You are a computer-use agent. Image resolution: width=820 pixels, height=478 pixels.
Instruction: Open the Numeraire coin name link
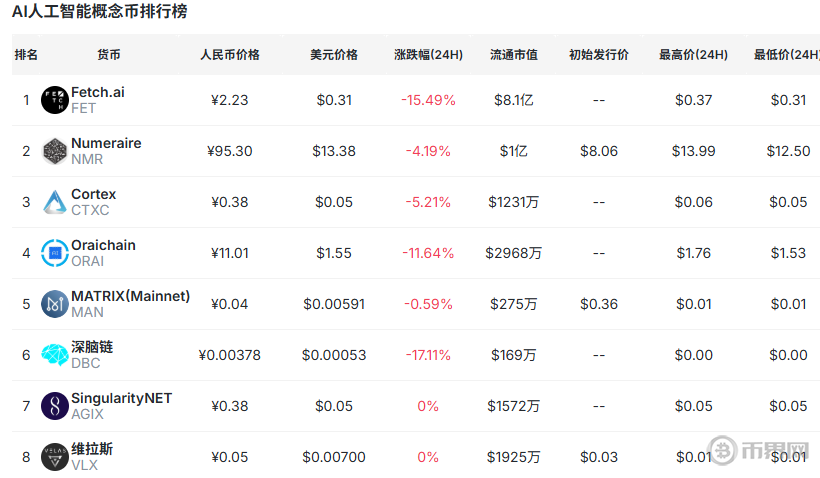106,143
